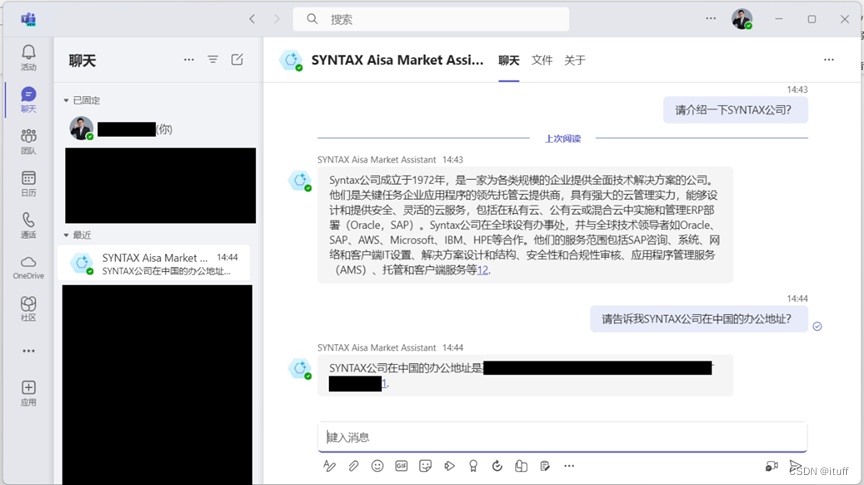Open the 日历 (Calendar) sidebar icon
The width and height of the screenshot is (864, 485).
click(x=29, y=184)
